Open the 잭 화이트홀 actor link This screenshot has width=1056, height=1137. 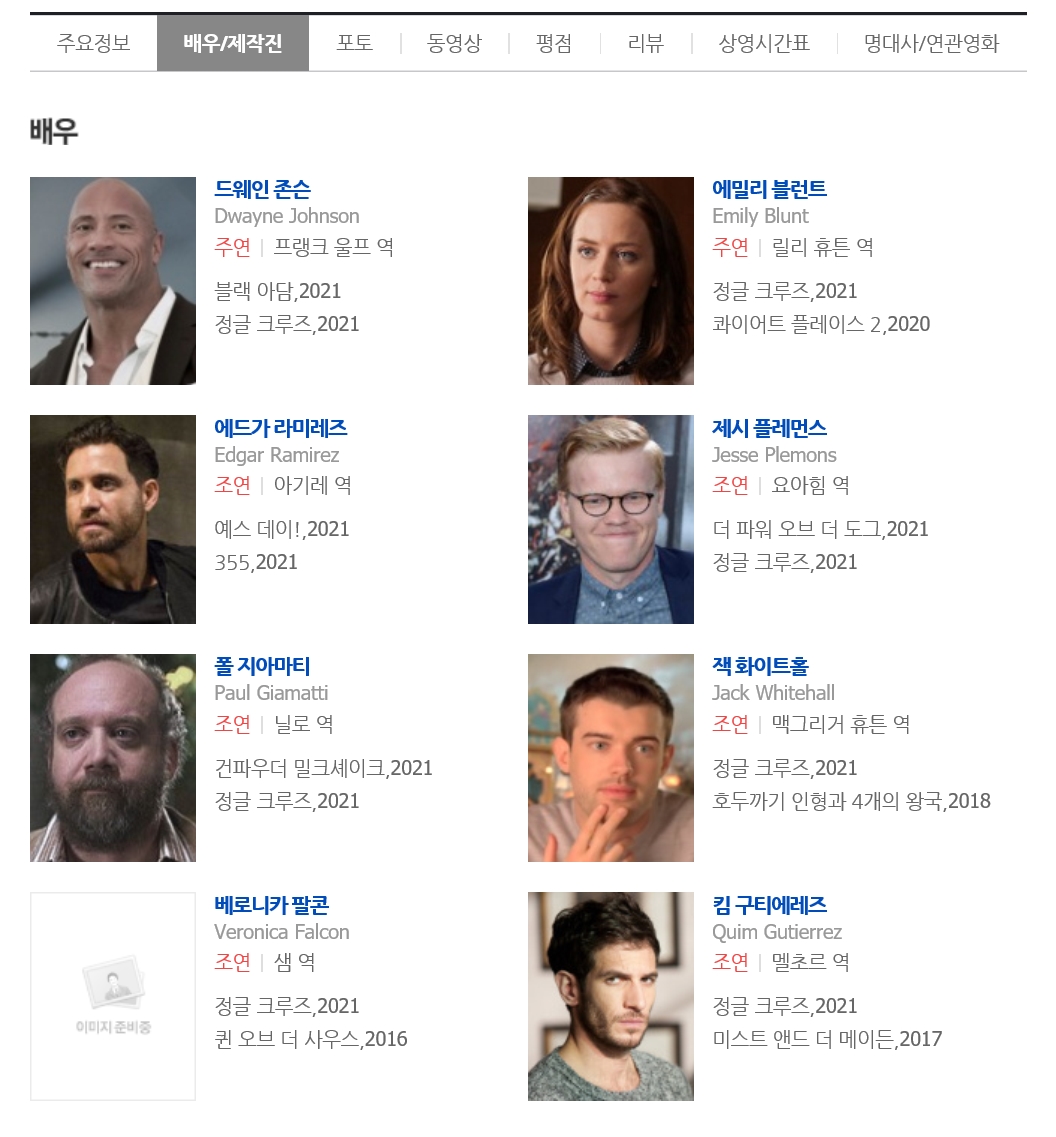click(760, 666)
